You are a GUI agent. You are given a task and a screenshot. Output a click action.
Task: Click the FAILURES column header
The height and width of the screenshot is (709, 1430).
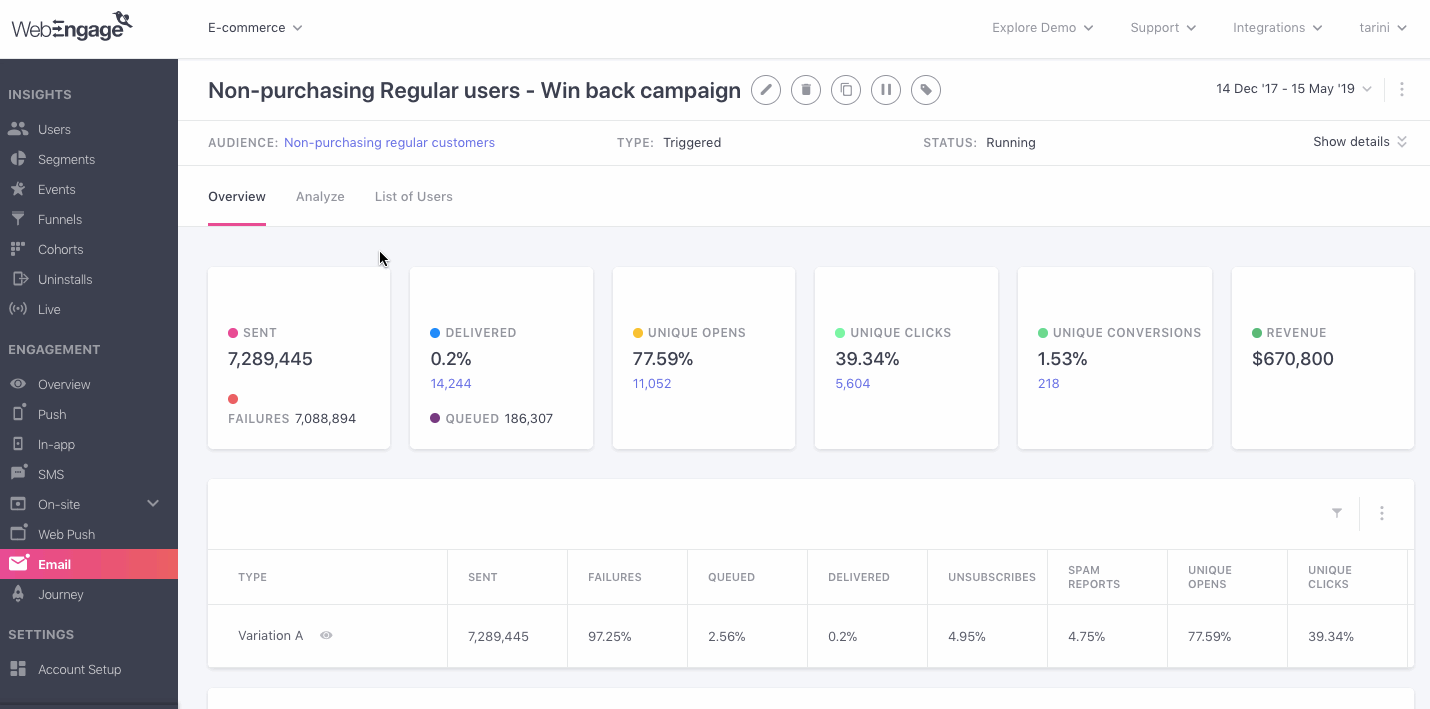[615, 577]
